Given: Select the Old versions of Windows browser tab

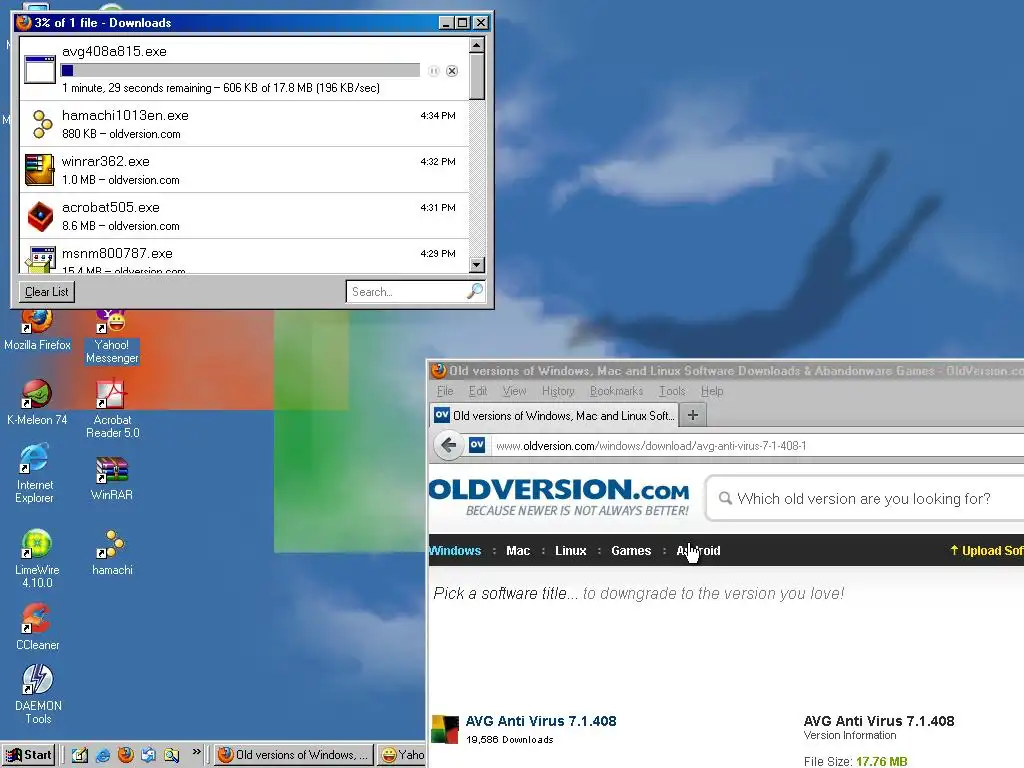Looking at the screenshot, I should click(x=554, y=415).
